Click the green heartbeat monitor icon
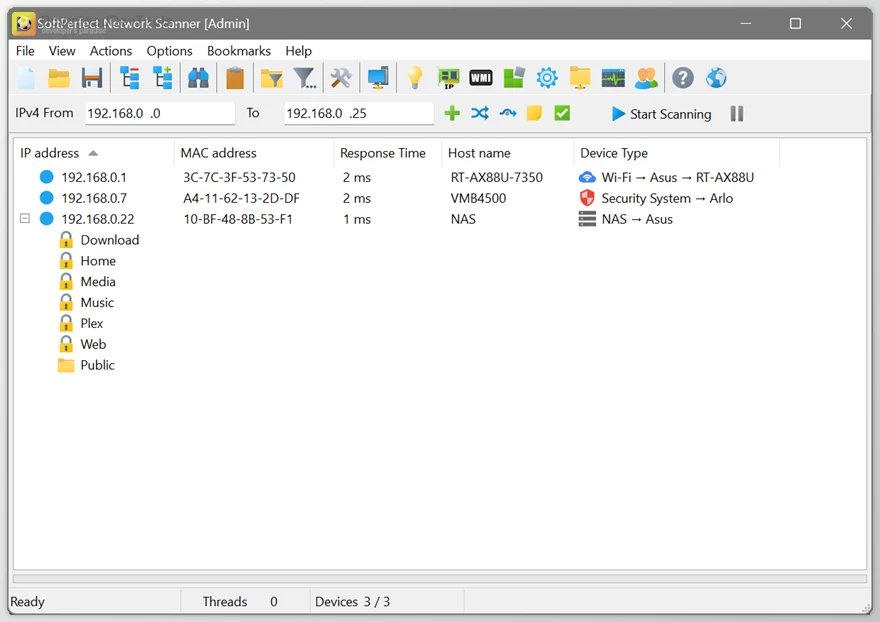 [613, 78]
